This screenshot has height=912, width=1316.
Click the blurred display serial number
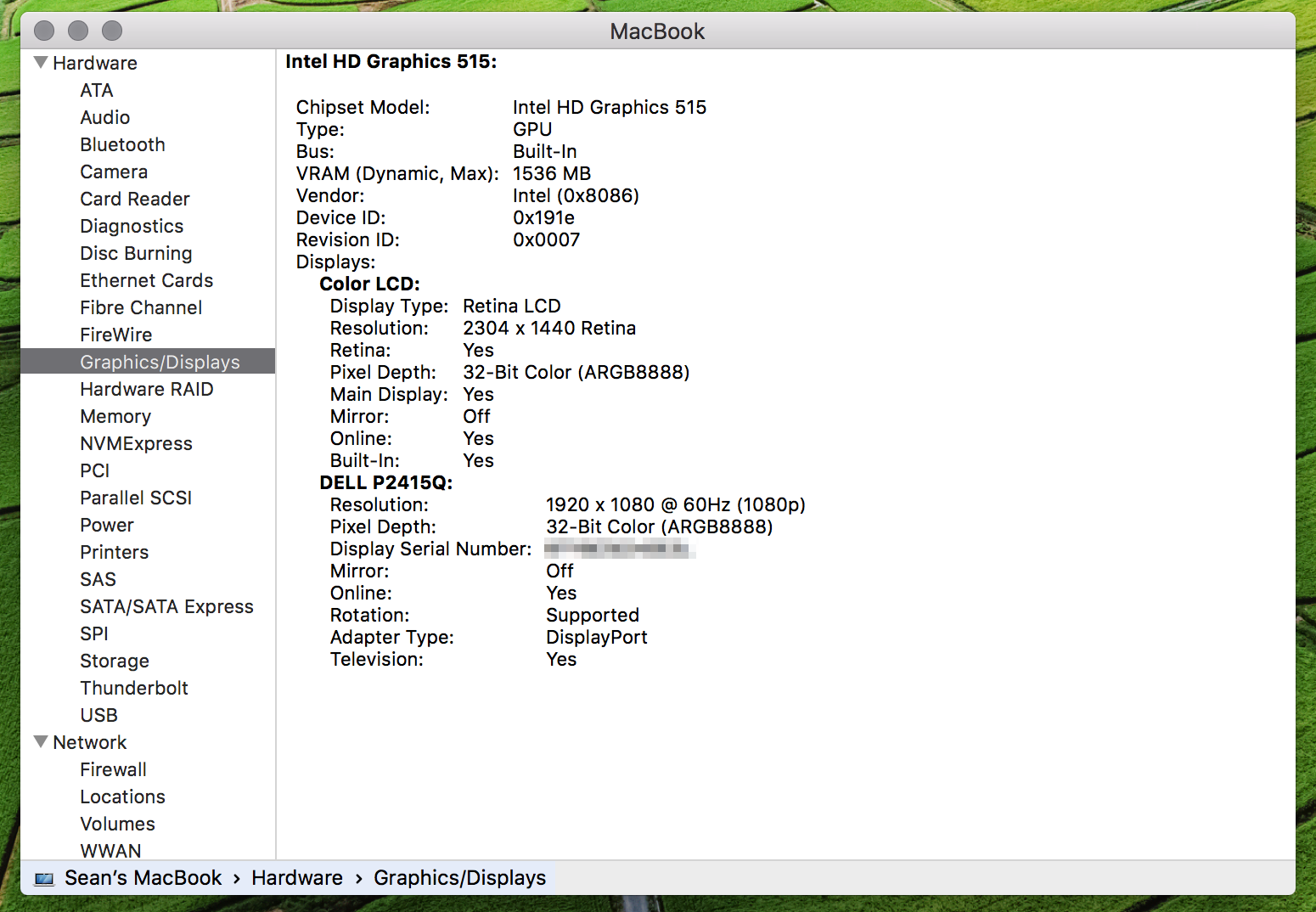pyautogui.click(x=620, y=549)
